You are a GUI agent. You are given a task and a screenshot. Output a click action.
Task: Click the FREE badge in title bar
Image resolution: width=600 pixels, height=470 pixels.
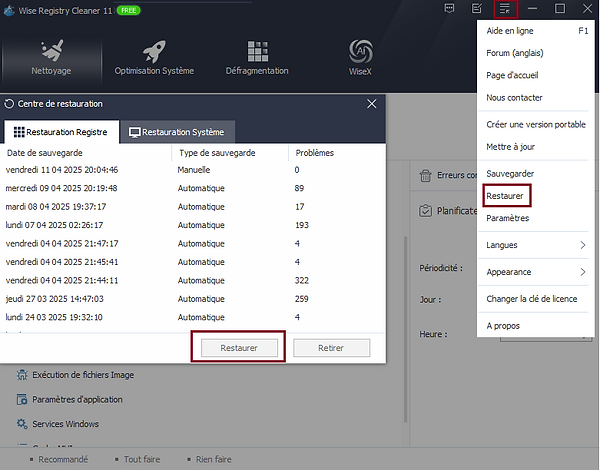pyautogui.click(x=128, y=10)
